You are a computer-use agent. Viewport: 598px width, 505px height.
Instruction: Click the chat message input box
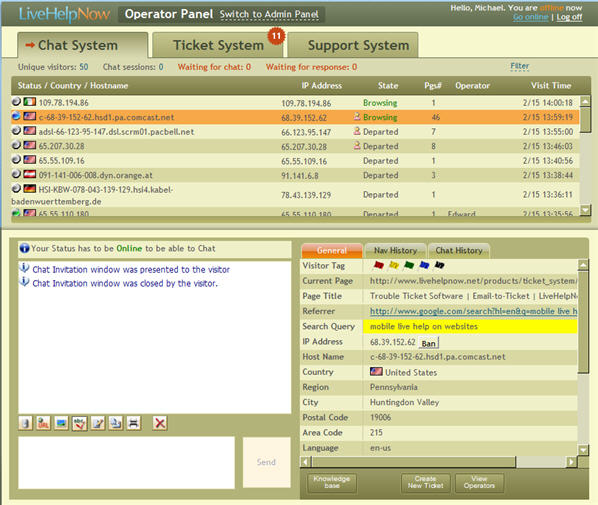click(126, 462)
